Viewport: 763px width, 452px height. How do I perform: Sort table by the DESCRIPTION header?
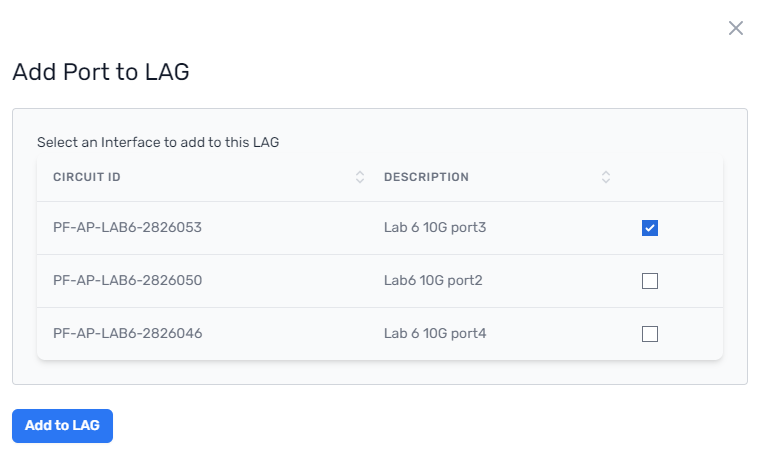[426, 177]
